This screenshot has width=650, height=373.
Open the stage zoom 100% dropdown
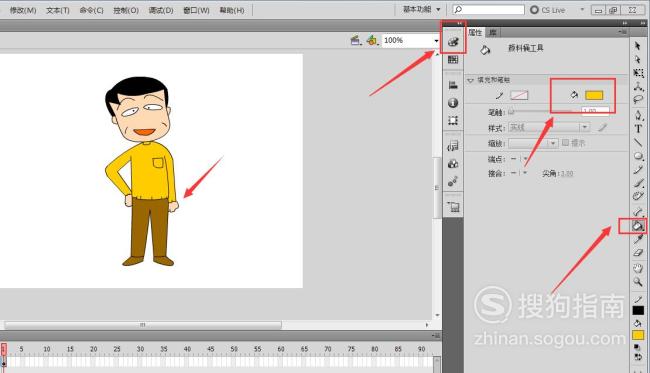pyautogui.click(x=436, y=41)
